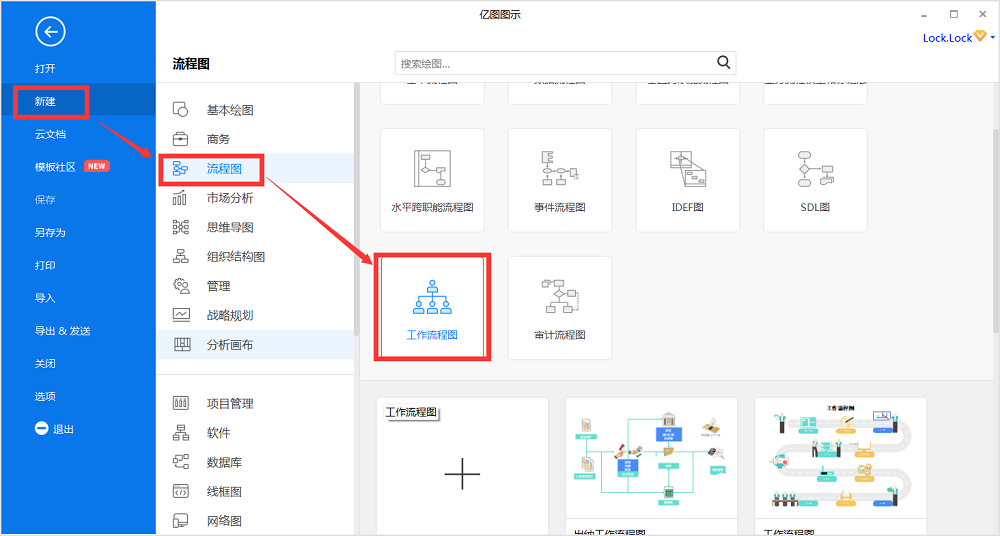
Task: Choose 另存为 from the blue sidebar
Action: click(50, 232)
